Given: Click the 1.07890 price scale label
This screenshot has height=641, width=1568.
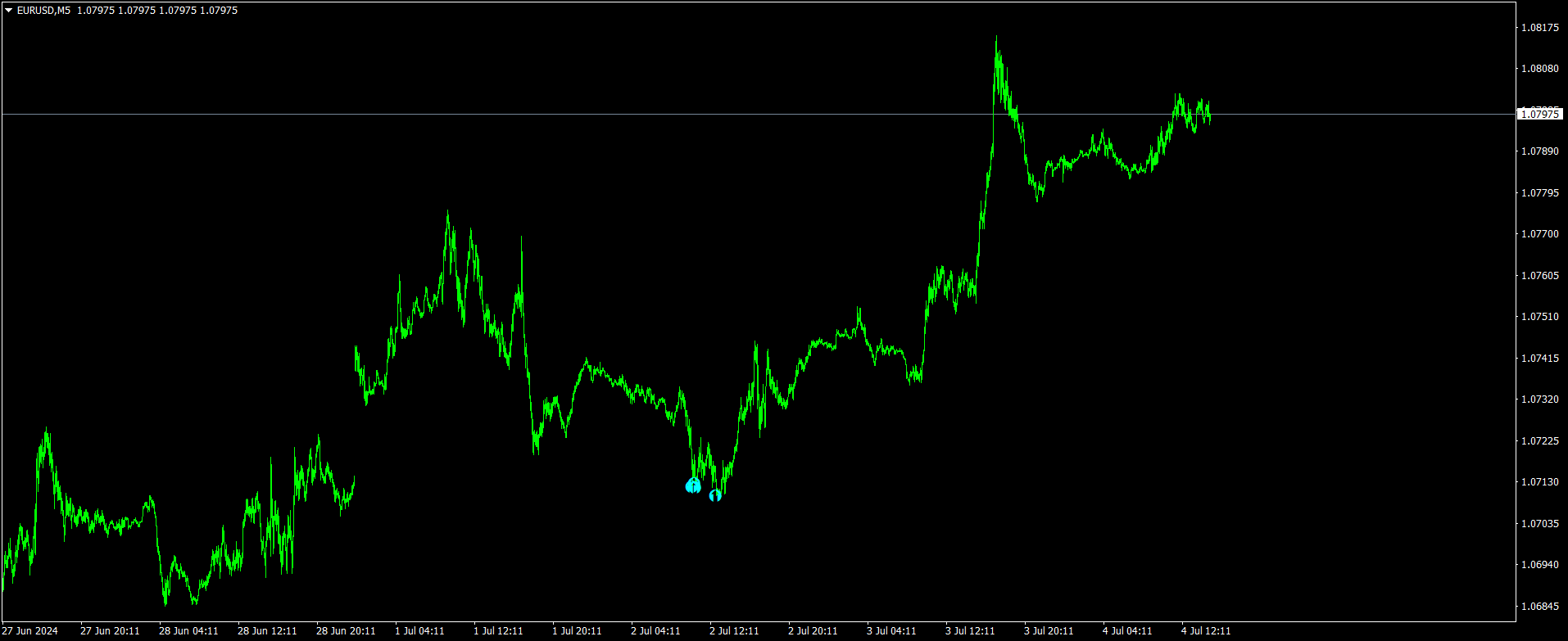Looking at the screenshot, I should (x=1540, y=151).
